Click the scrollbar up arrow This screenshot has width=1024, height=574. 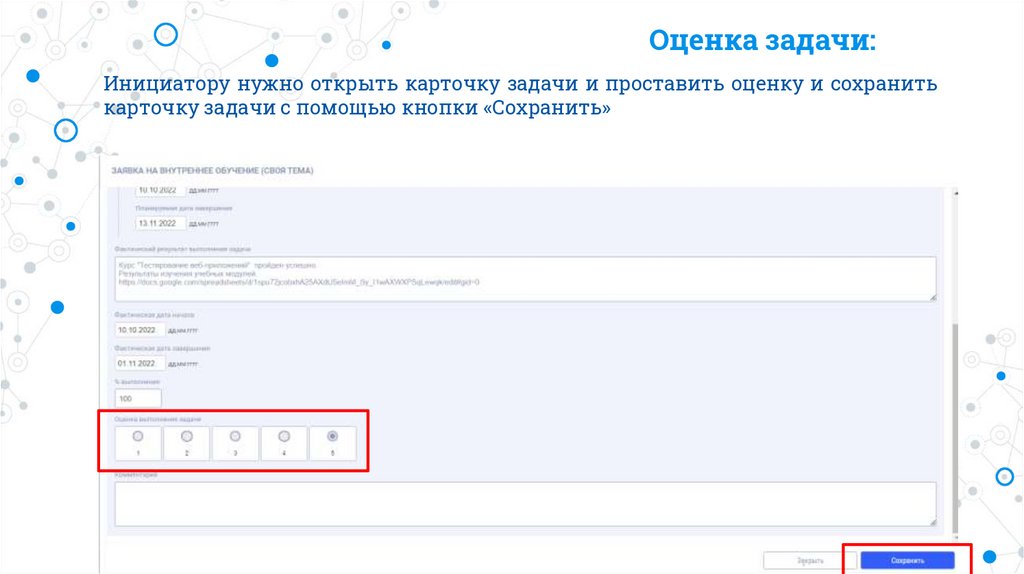[955, 193]
